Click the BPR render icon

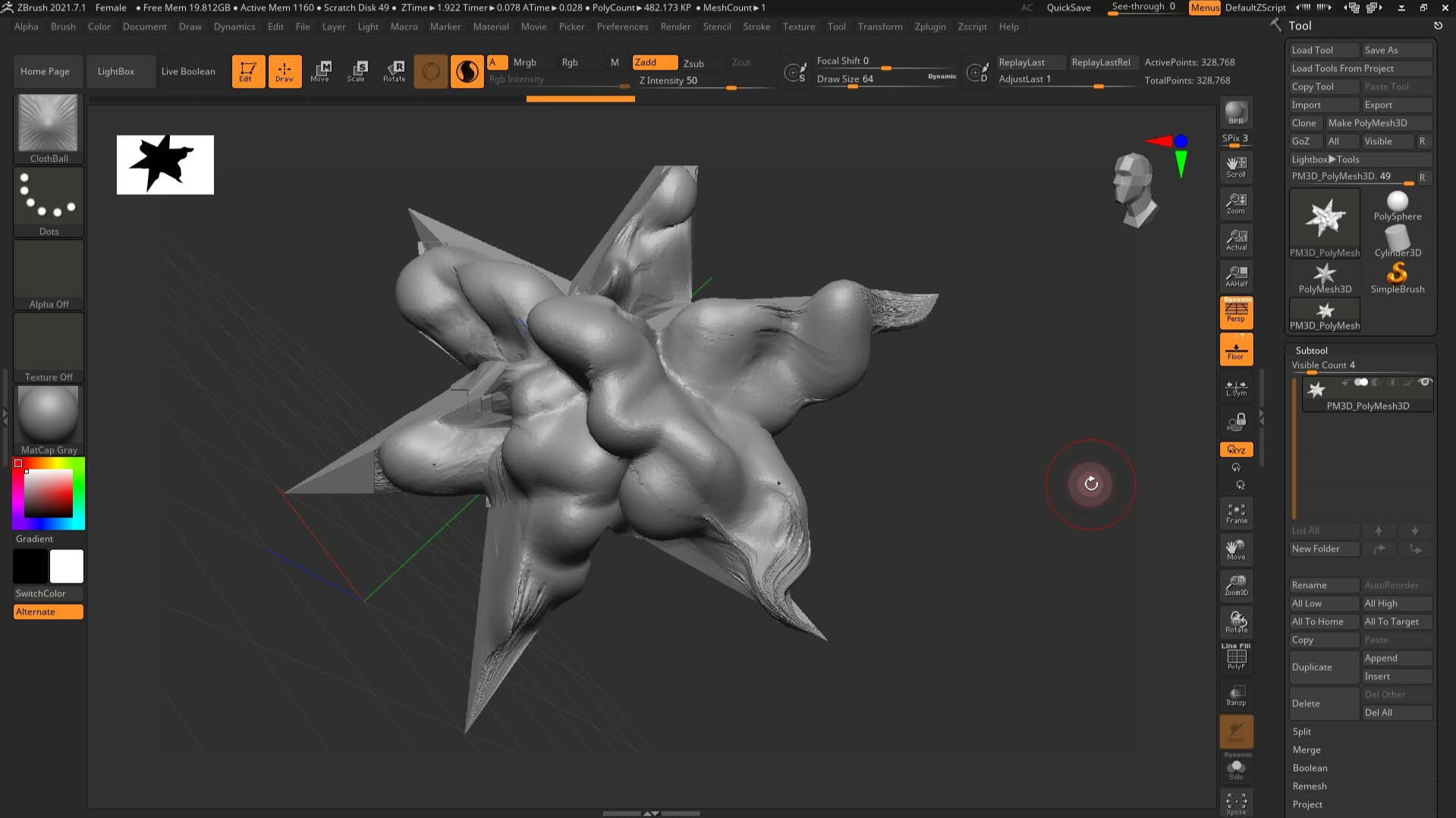pos(1236,113)
